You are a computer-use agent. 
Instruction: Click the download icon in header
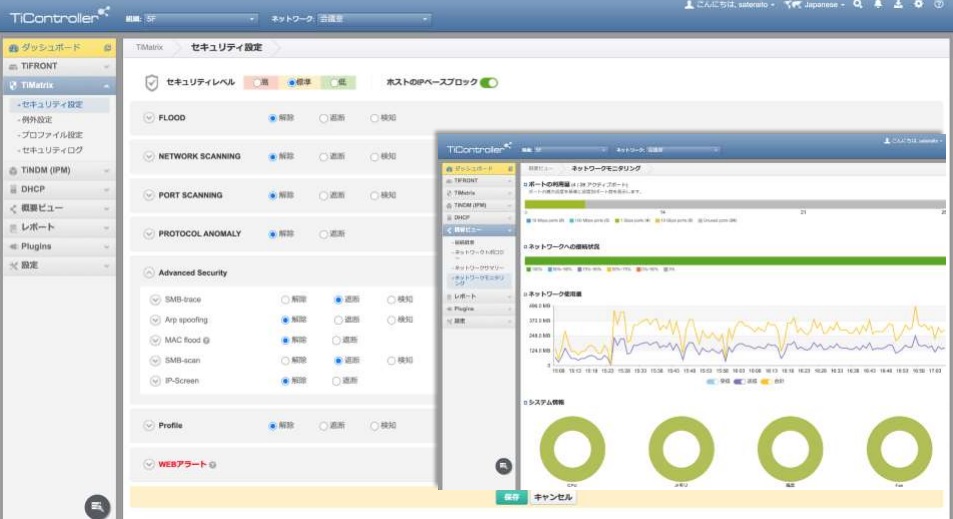[x=898, y=4]
